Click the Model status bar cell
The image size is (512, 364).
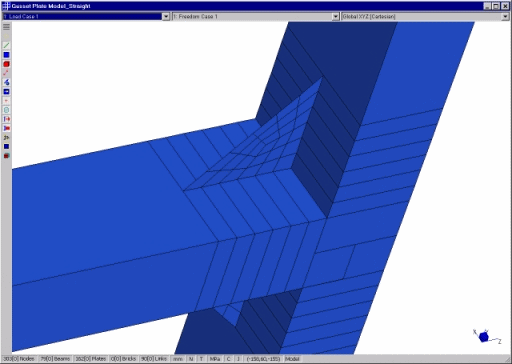tap(292, 359)
